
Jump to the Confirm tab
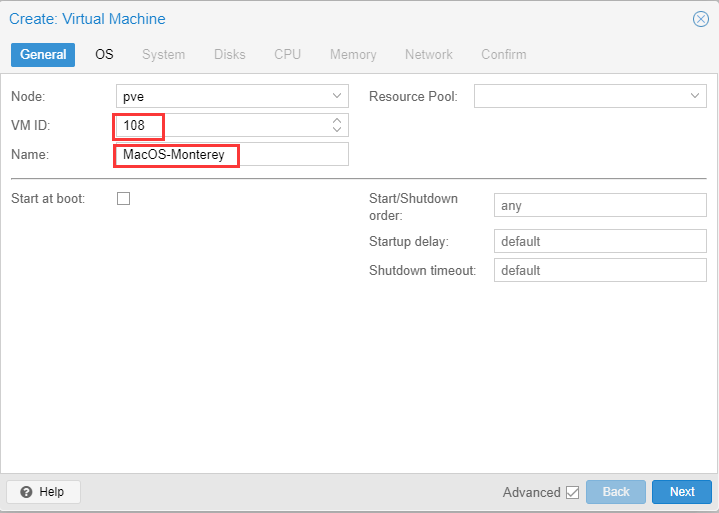(x=503, y=54)
